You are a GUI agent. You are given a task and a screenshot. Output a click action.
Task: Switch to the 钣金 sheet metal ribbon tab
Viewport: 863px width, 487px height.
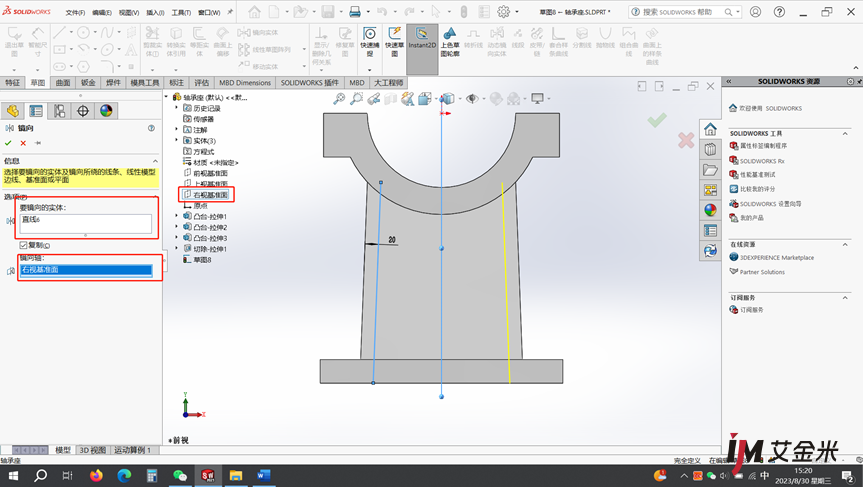click(88, 83)
